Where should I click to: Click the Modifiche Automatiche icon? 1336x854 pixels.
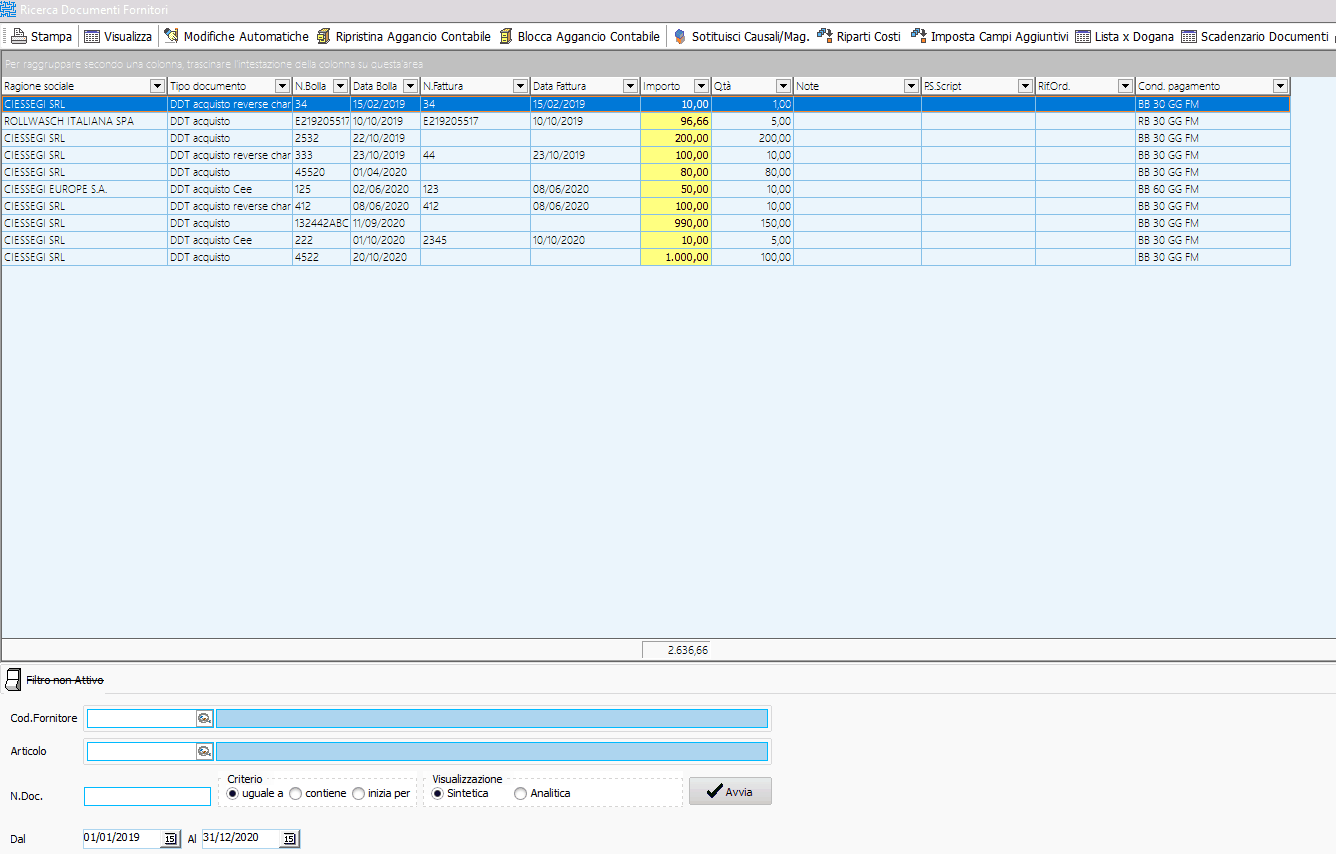pos(171,37)
